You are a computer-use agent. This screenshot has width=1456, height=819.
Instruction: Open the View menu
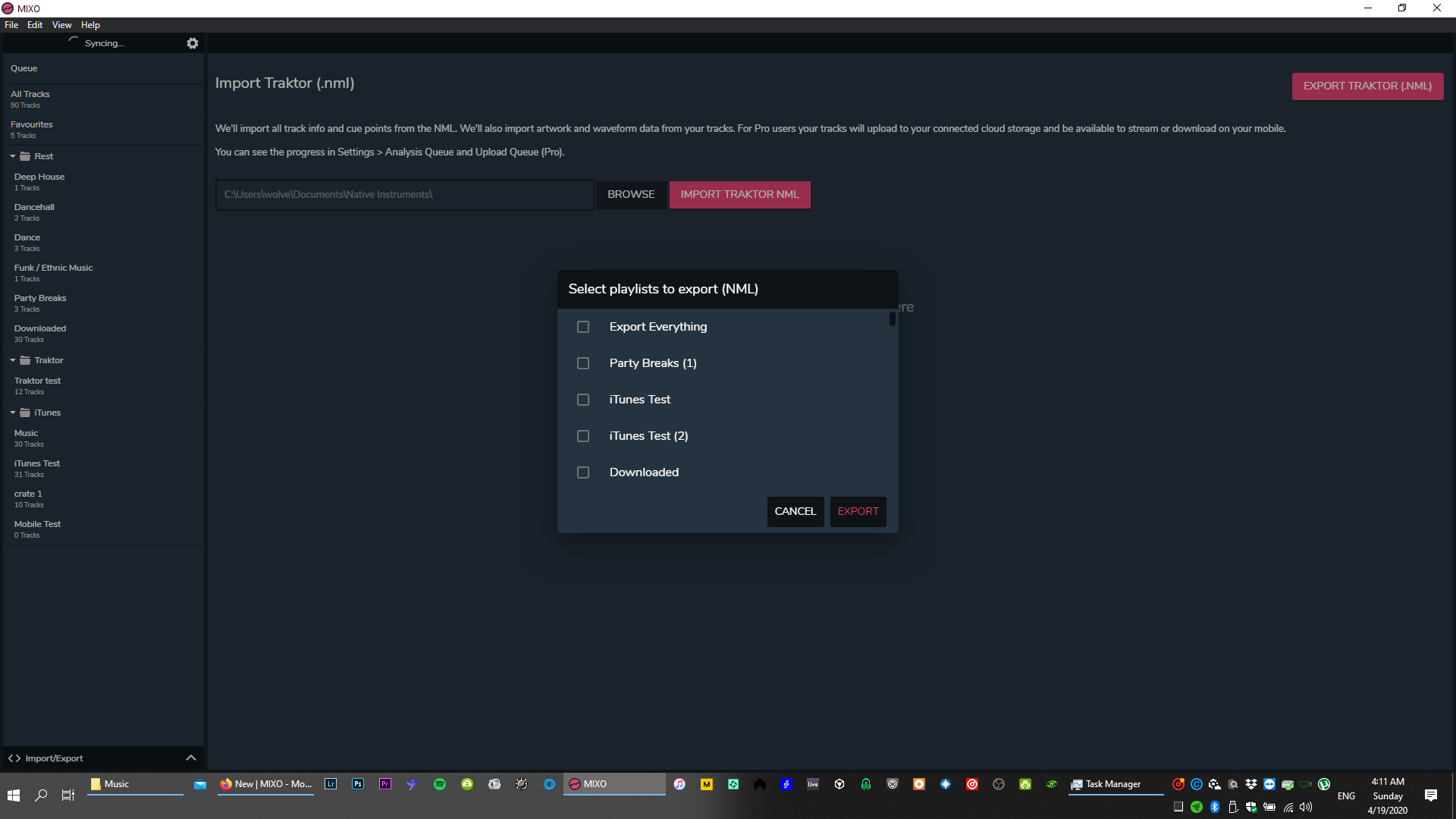[x=62, y=25]
